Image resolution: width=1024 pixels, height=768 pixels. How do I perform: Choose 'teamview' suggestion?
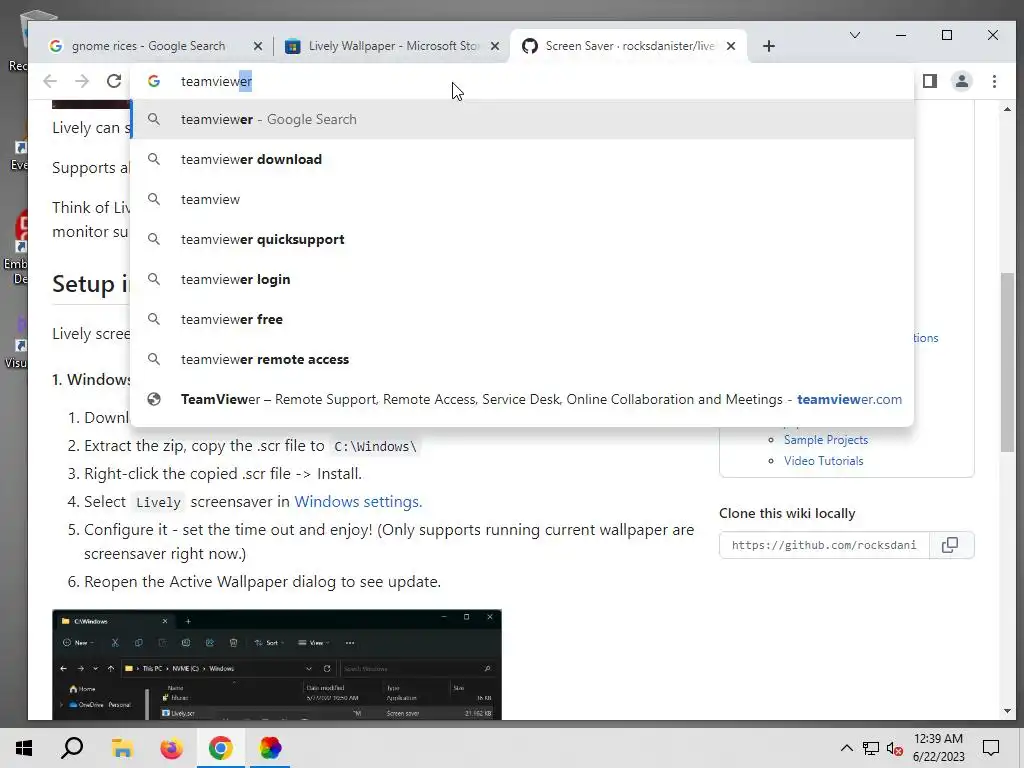coord(522,199)
